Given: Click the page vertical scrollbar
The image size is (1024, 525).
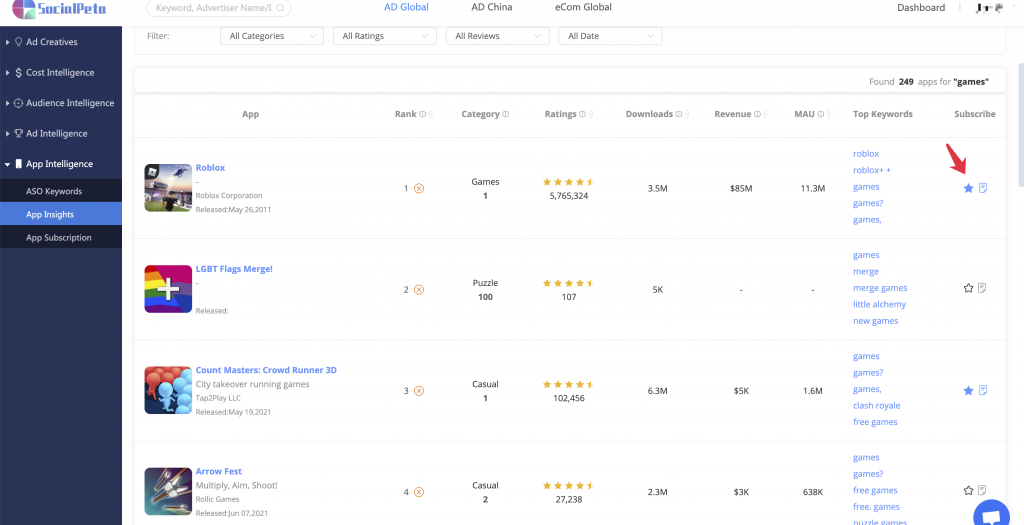Looking at the screenshot, I should click(x=1021, y=124).
